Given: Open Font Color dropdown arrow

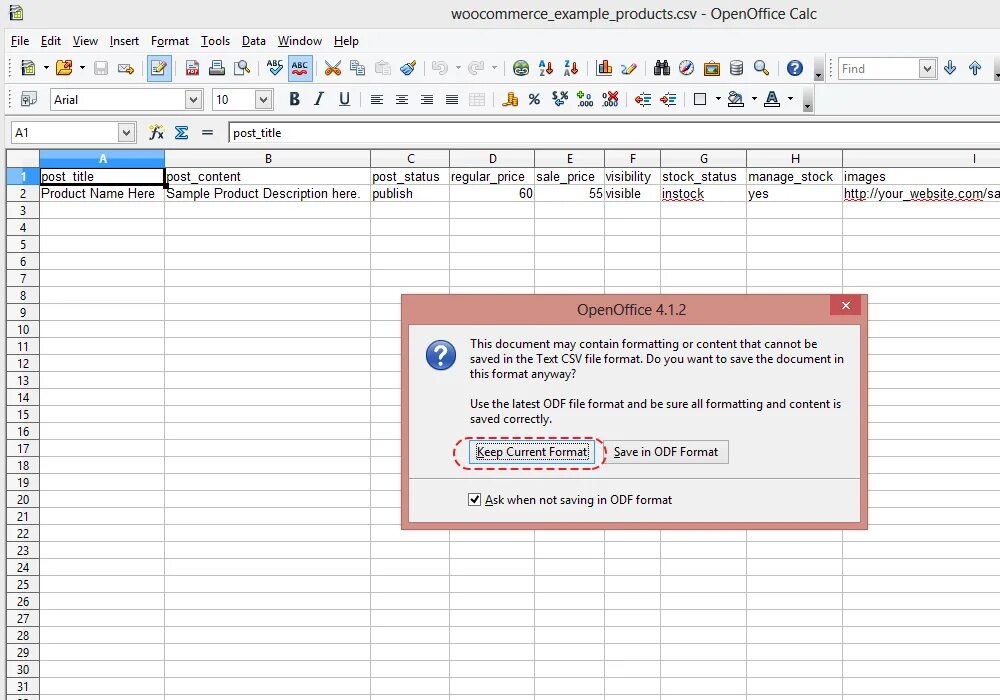Looking at the screenshot, I should pyautogui.click(x=791, y=99).
